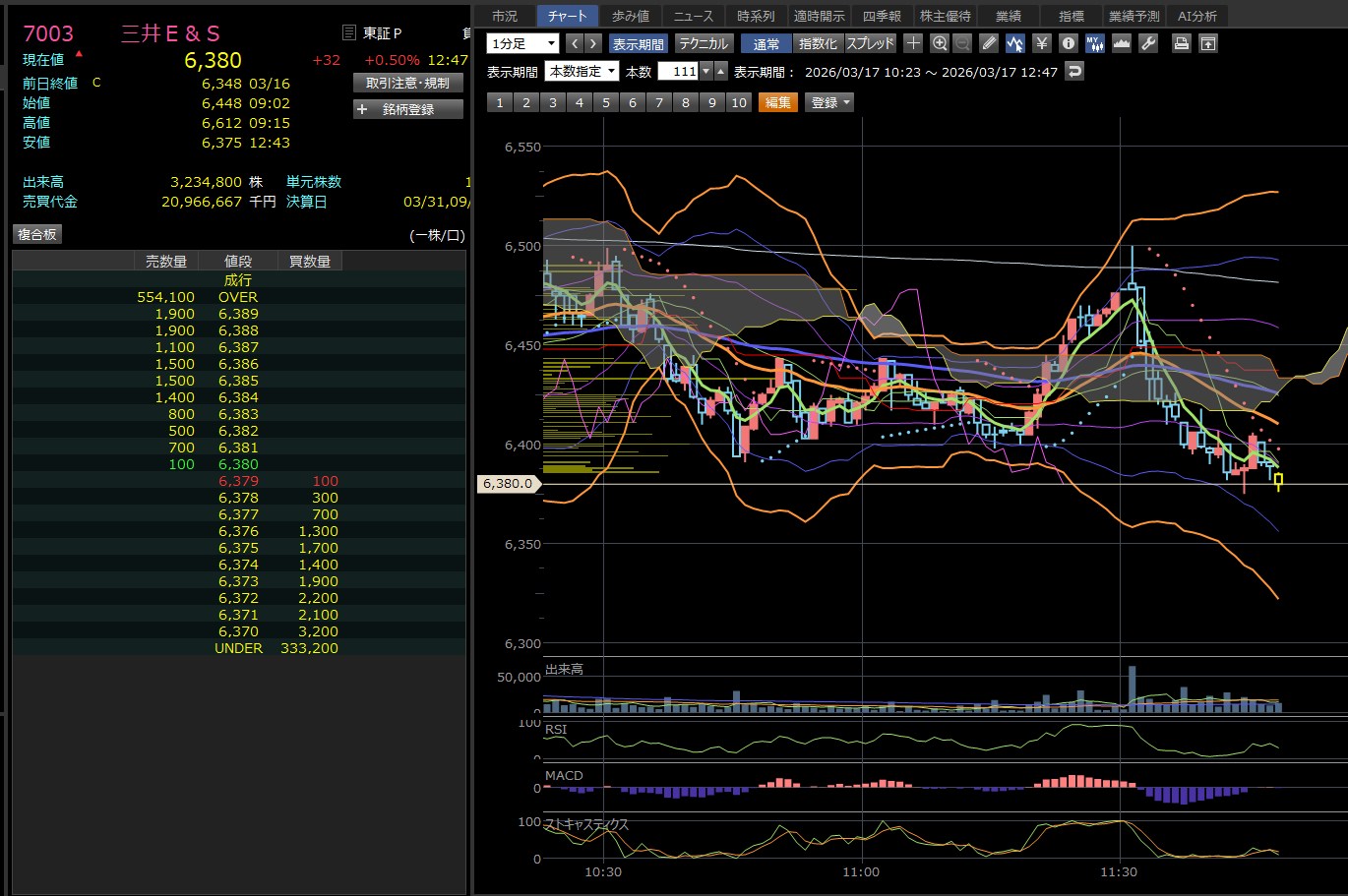Open the chart info icon
Viewport: 1348px width, 896px height.
coord(1069,43)
